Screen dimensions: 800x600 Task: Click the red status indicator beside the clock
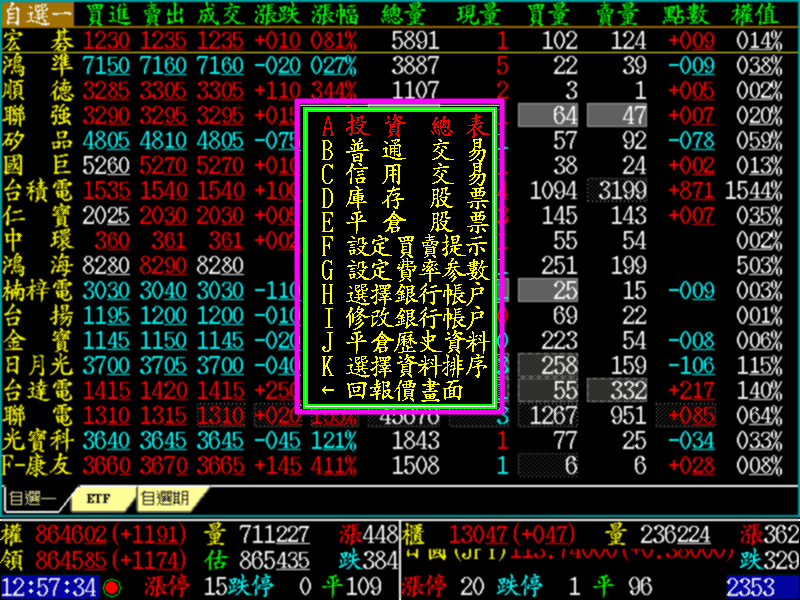click(112, 587)
